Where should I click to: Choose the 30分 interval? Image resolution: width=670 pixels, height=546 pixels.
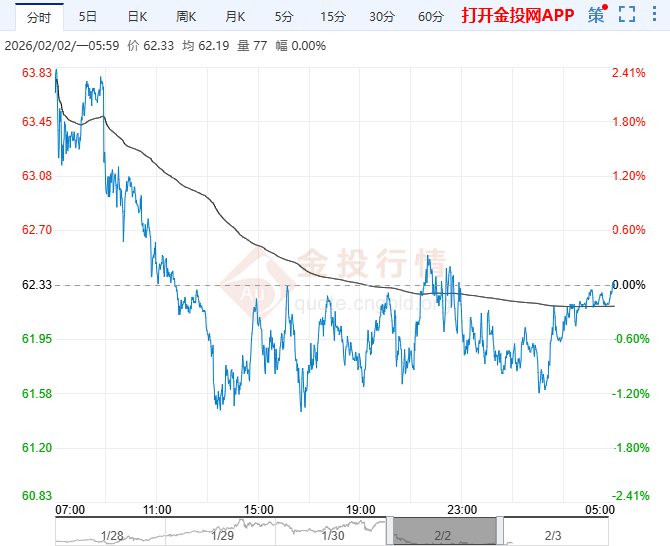point(381,16)
